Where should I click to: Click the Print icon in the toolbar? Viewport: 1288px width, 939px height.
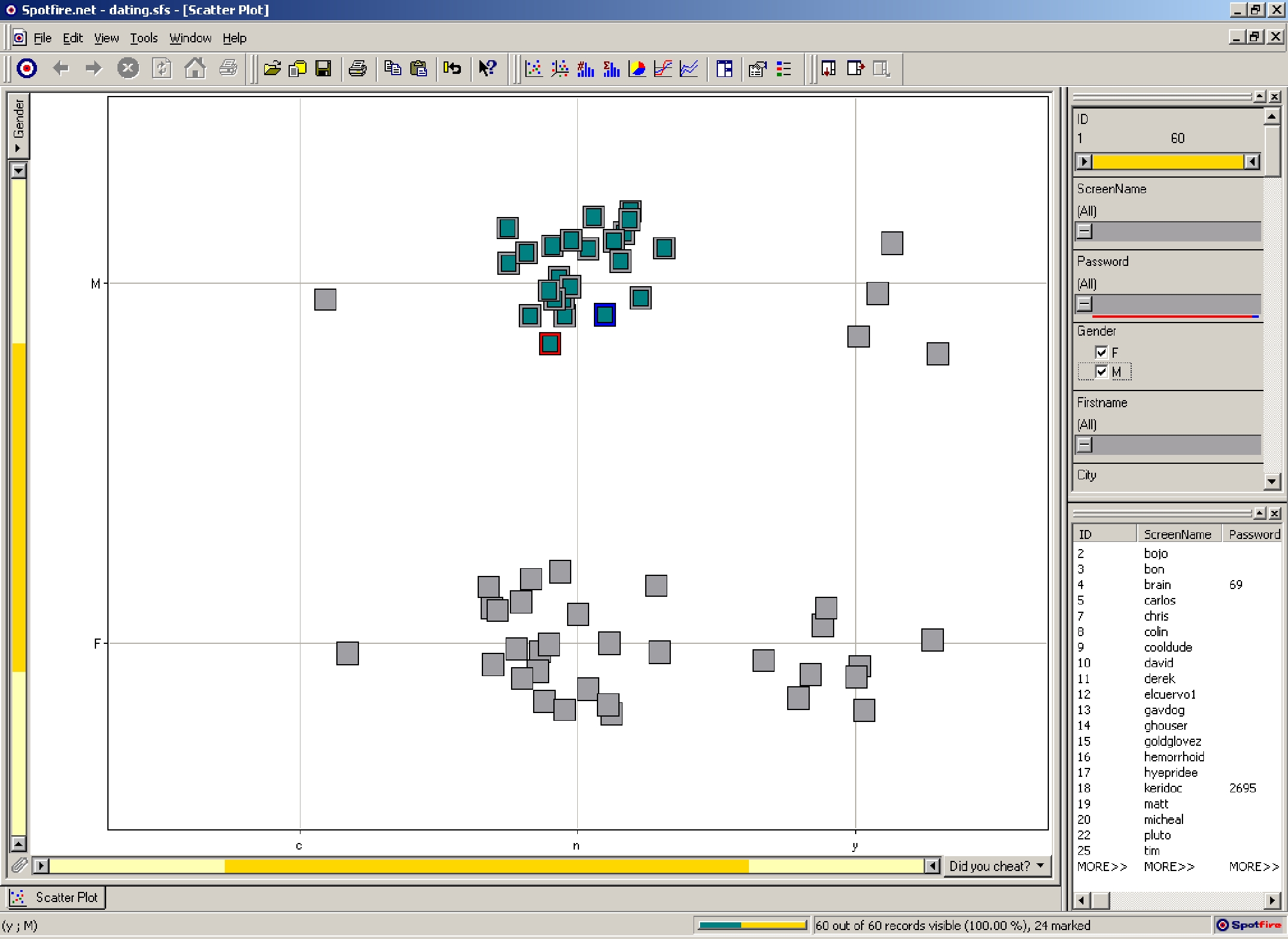point(357,69)
